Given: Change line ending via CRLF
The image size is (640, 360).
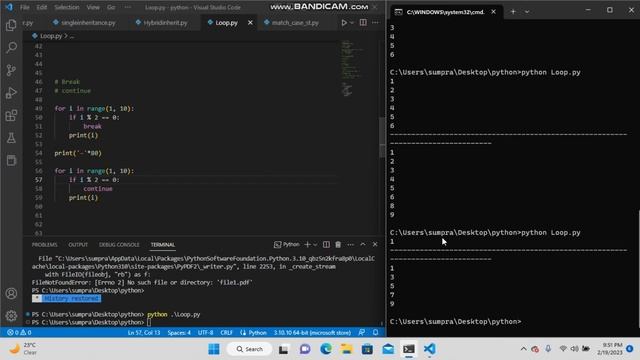Looking at the screenshot, I should pos(226,333).
